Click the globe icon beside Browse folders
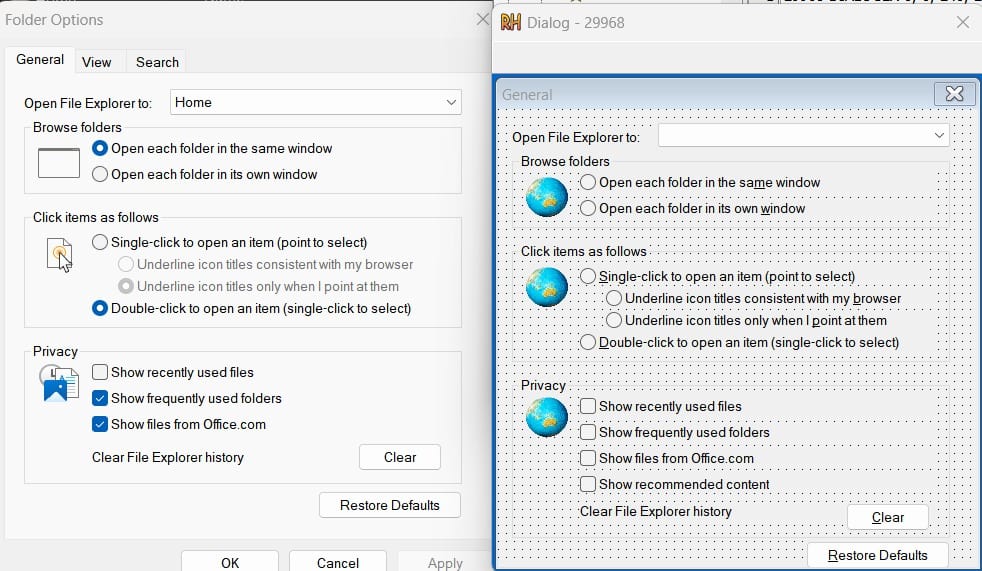Screen dimensions: 982x571 pyautogui.click(x=546, y=196)
